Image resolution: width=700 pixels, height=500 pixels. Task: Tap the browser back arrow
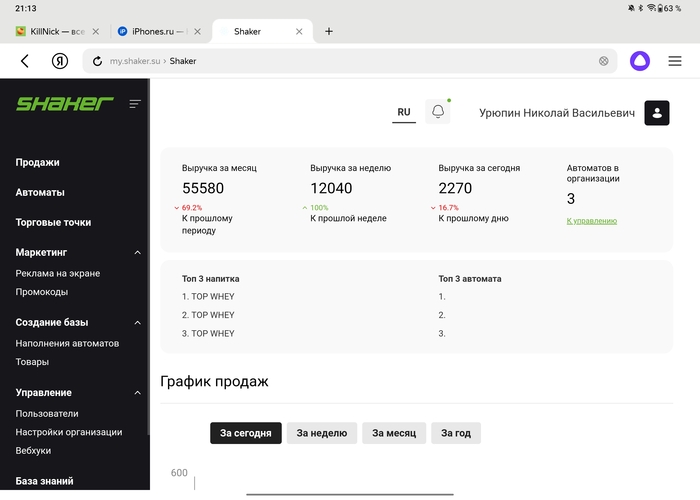coord(25,61)
